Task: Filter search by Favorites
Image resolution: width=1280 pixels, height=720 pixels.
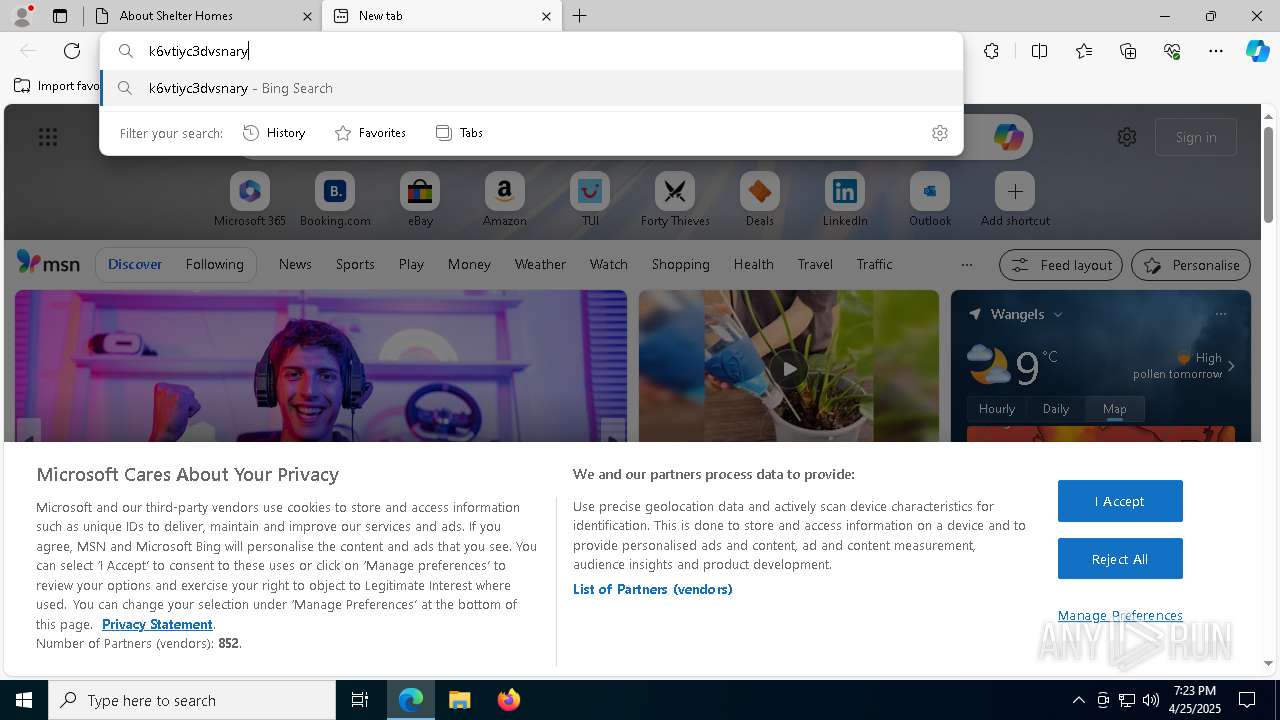Action: click(x=370, y=133)
